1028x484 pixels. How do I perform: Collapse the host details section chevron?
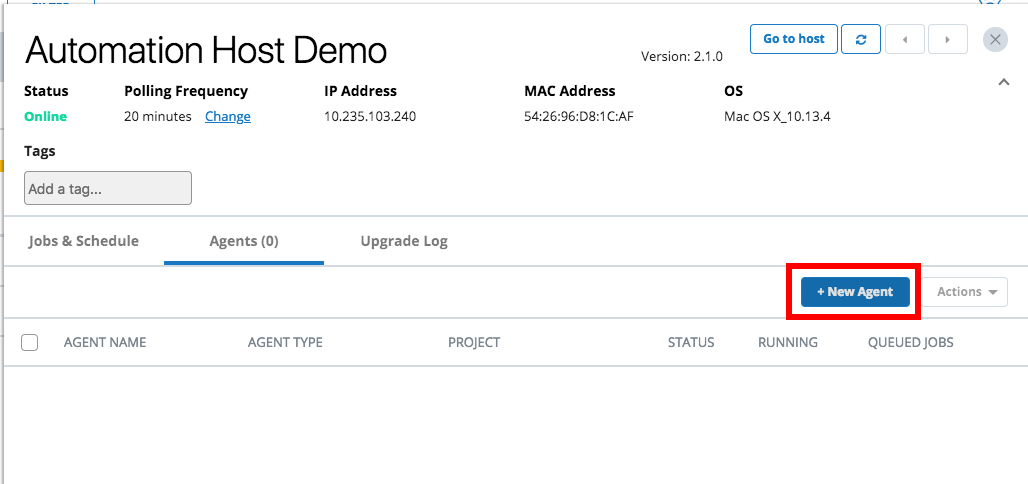coord(1004,83)
